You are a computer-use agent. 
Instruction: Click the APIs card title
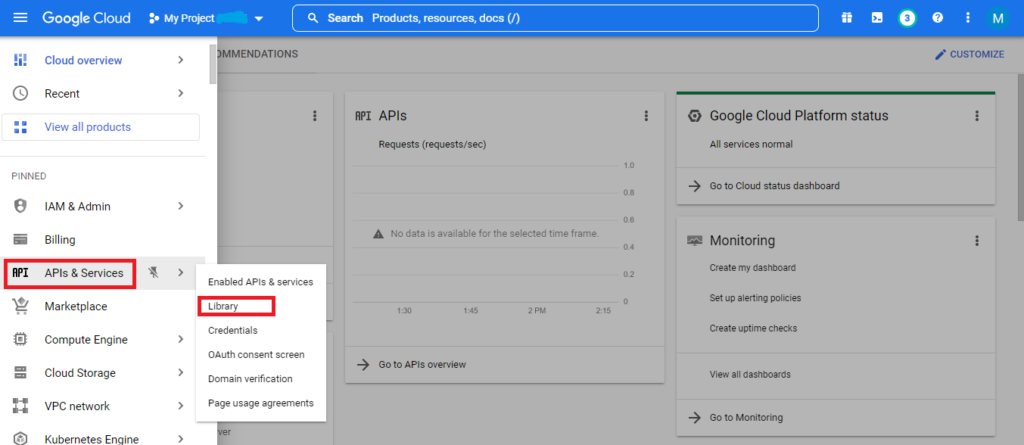tap(392, 116)
